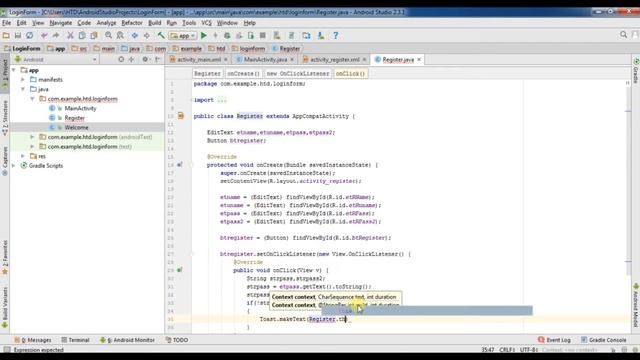Click the Collapse All icon in project panel
The height and width of the screenshot is (360, 640).
click(x=131, y=60)
